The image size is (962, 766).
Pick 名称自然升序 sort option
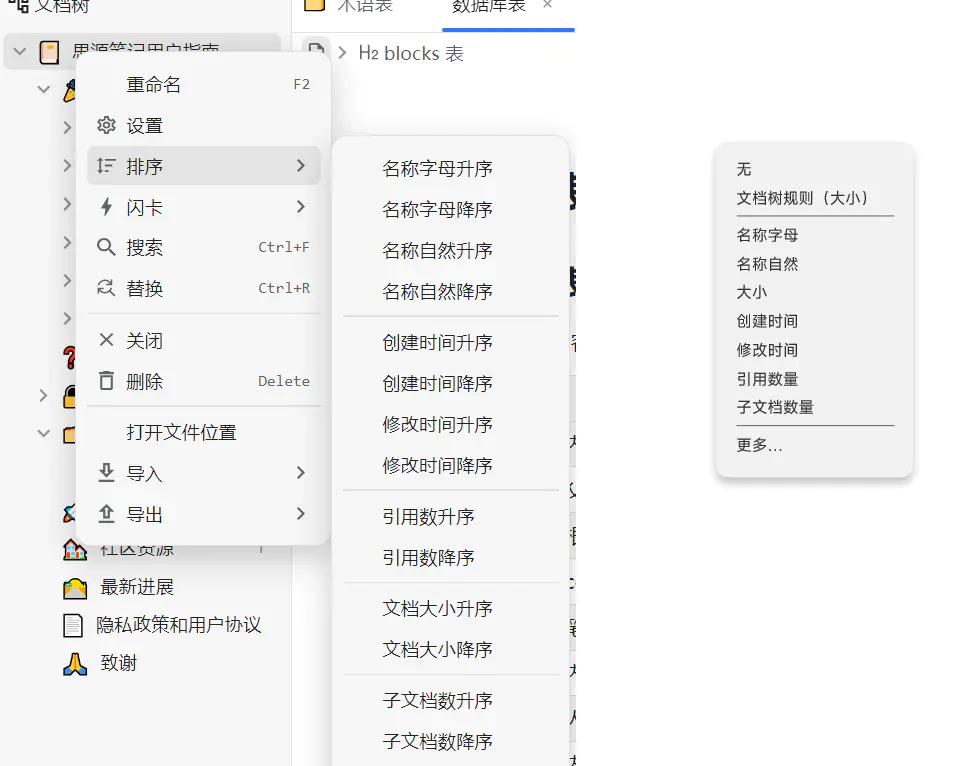tap(451, 251)
